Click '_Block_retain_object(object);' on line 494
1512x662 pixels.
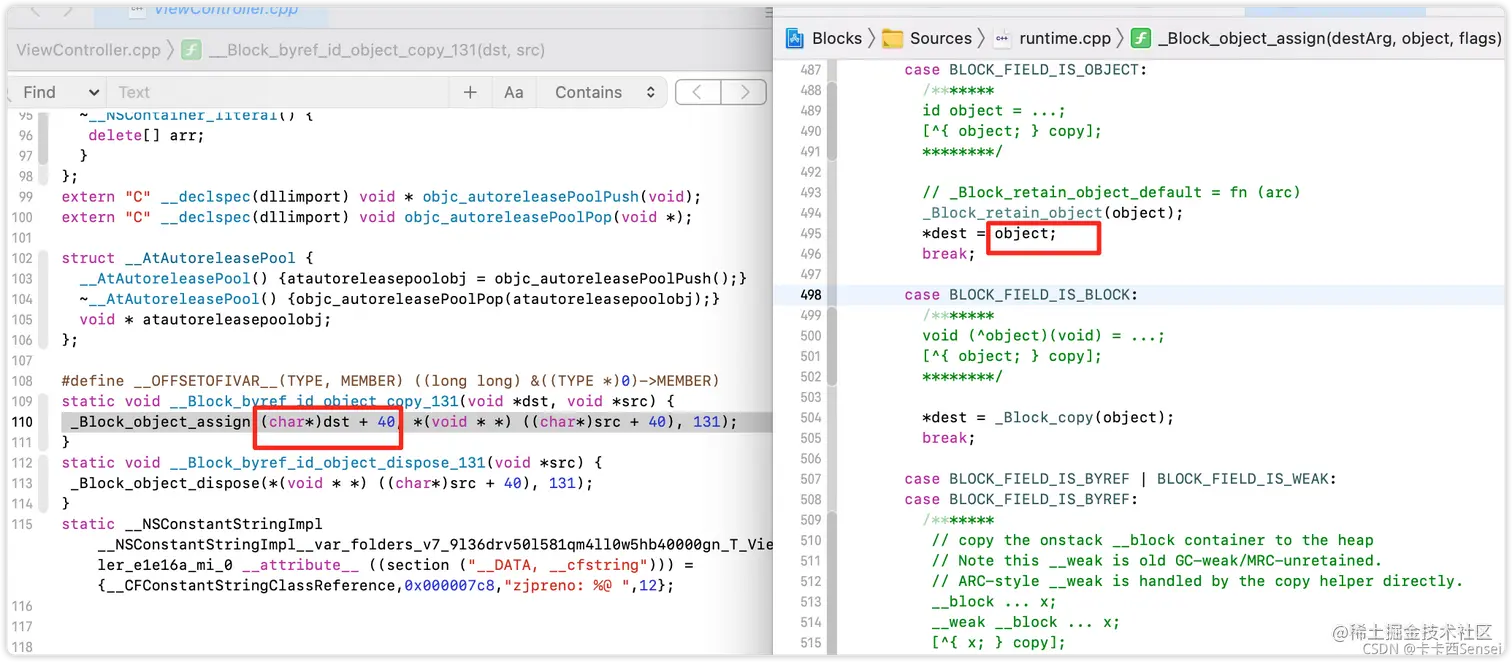point(1052,213)
